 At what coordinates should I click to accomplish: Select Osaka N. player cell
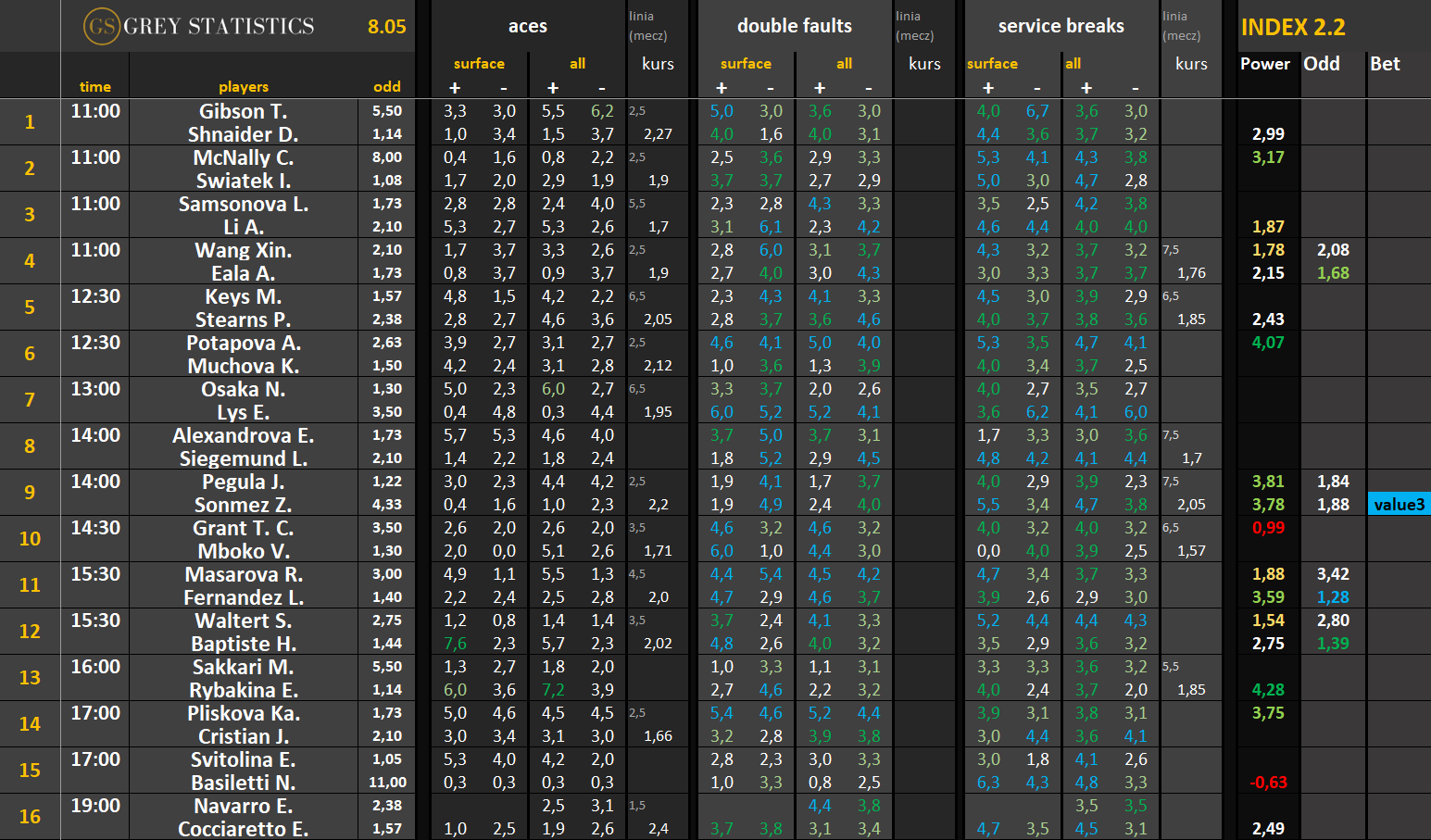244,389
